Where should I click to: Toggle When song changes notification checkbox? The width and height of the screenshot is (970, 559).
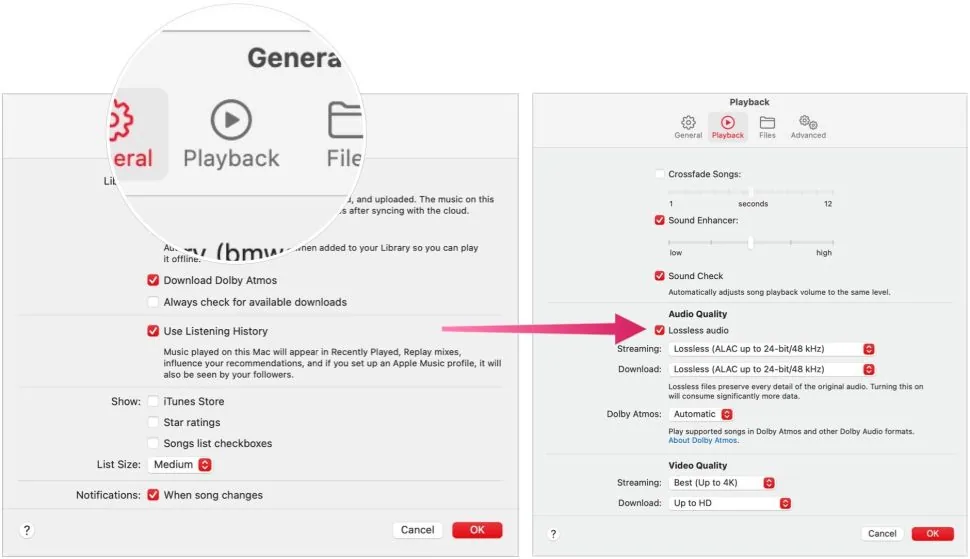[153, 495]
